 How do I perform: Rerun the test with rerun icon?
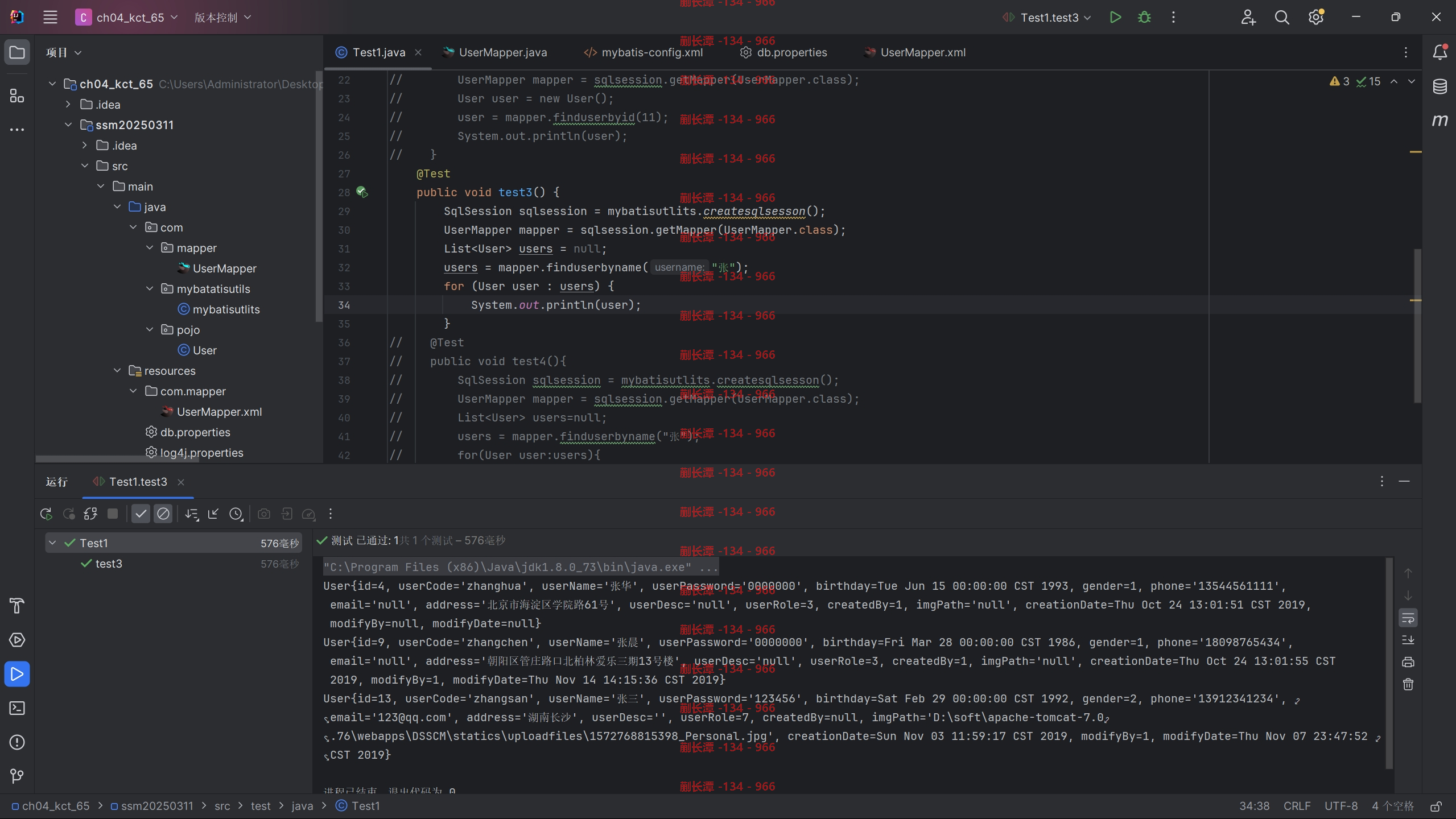(46, 514)
